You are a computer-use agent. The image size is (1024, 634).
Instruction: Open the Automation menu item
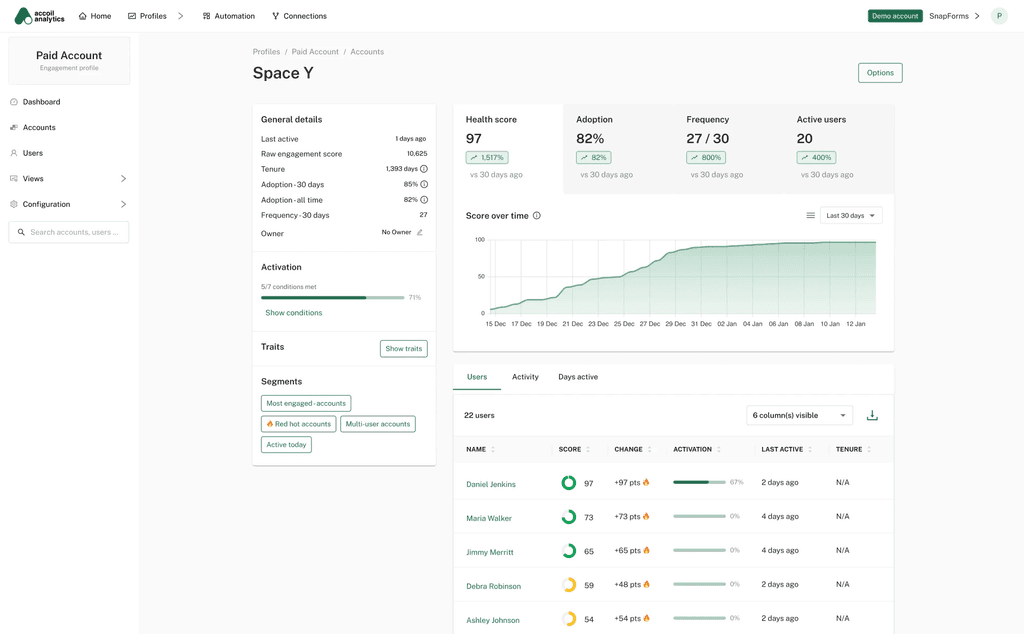[229, 16]
